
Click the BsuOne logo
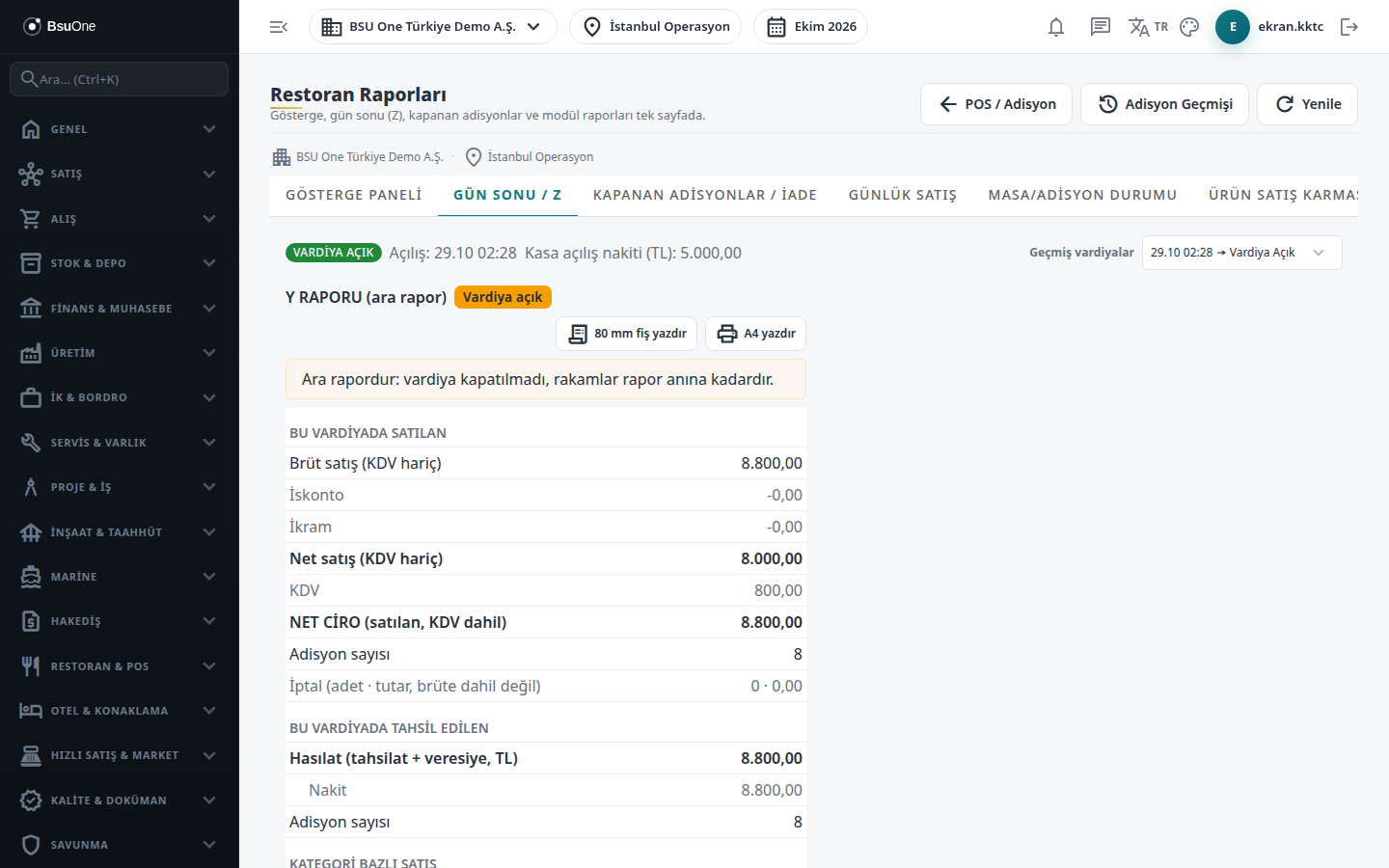[60, 26]
